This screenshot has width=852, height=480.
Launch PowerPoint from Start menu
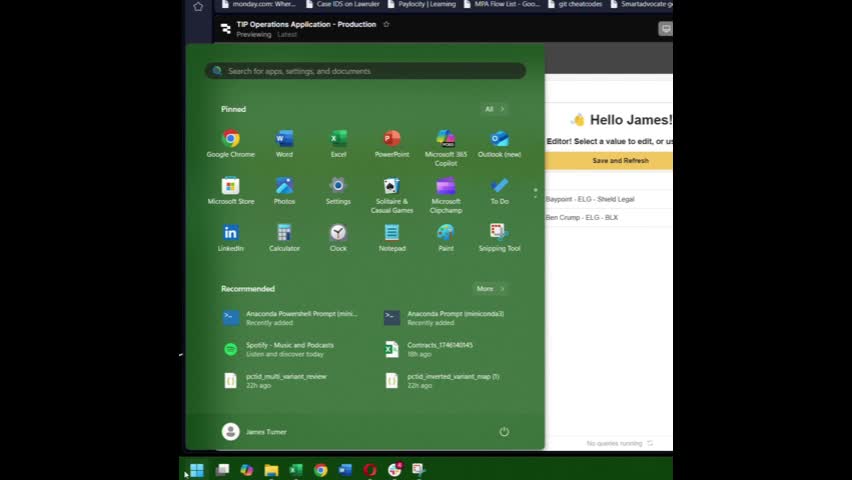(x=392, y=140)
